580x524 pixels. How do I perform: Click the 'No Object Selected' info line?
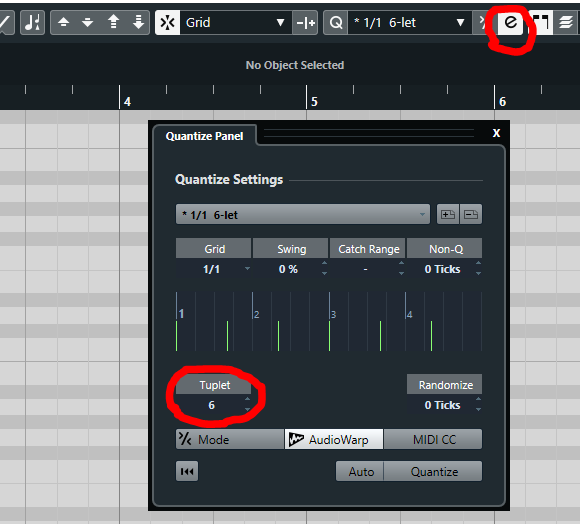(295, 65)
